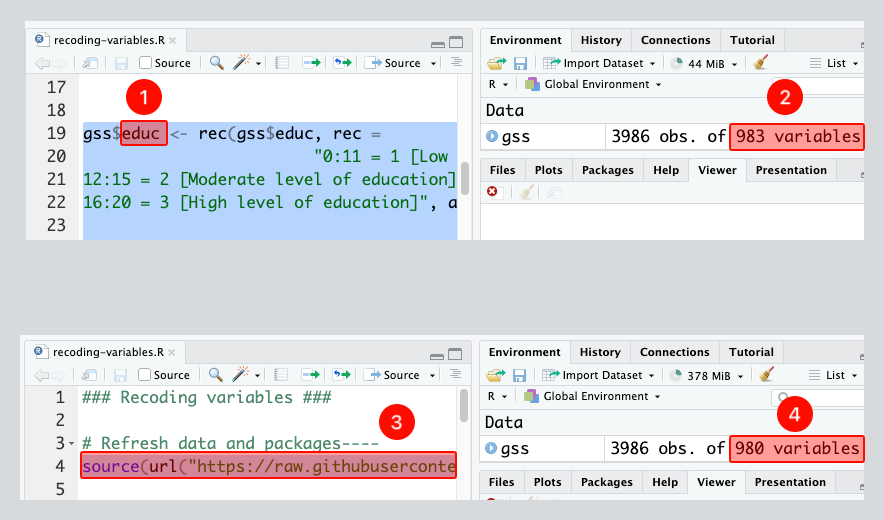Viewport: 884px width, 520px height.
Task: Click Source button in lower editor toolbar
Action: [392, 375]
